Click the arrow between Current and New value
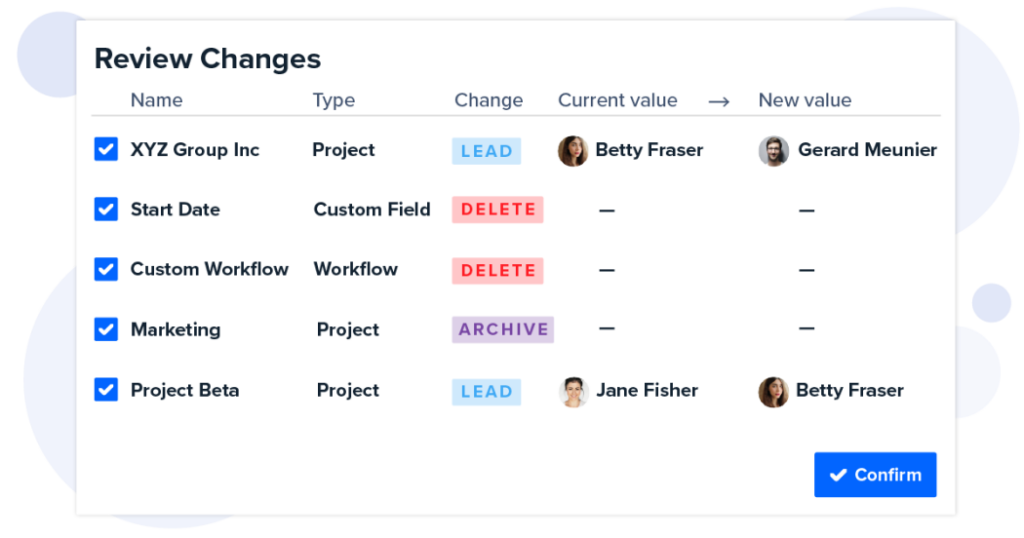1024x538 pixels. coord(718,101)
